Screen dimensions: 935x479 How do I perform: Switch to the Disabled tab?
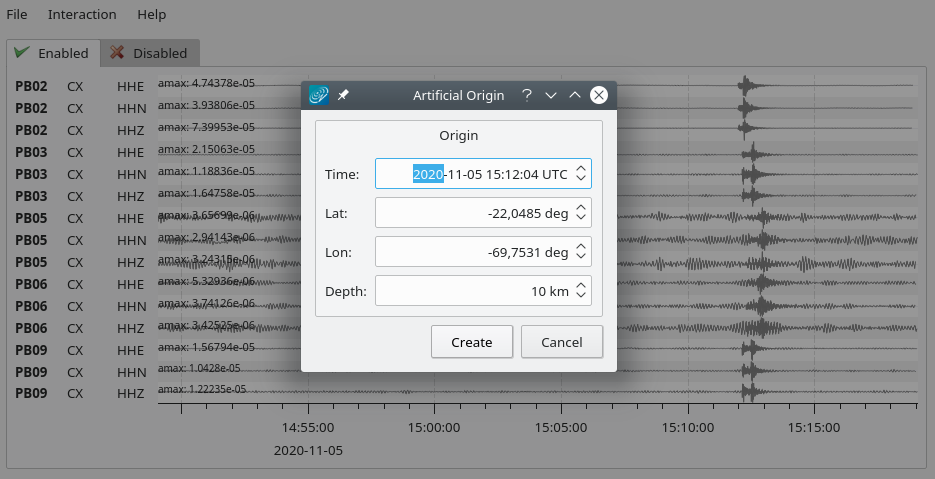(149, 53)
